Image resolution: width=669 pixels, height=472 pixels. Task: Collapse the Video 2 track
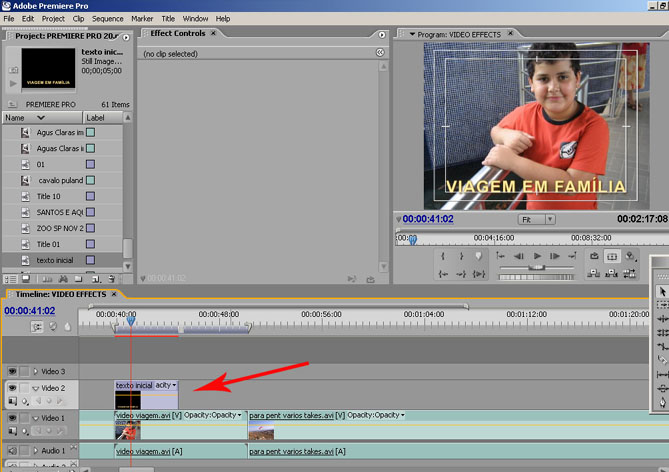(33, 388)
